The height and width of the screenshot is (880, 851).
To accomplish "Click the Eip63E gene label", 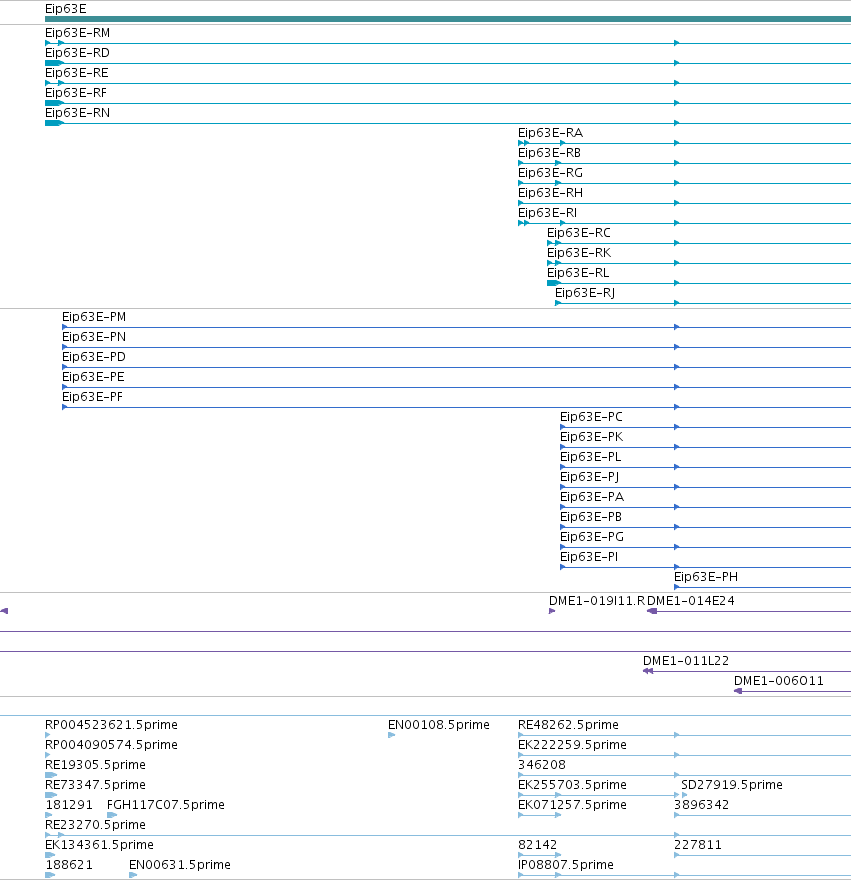I will tap(66, 9).
